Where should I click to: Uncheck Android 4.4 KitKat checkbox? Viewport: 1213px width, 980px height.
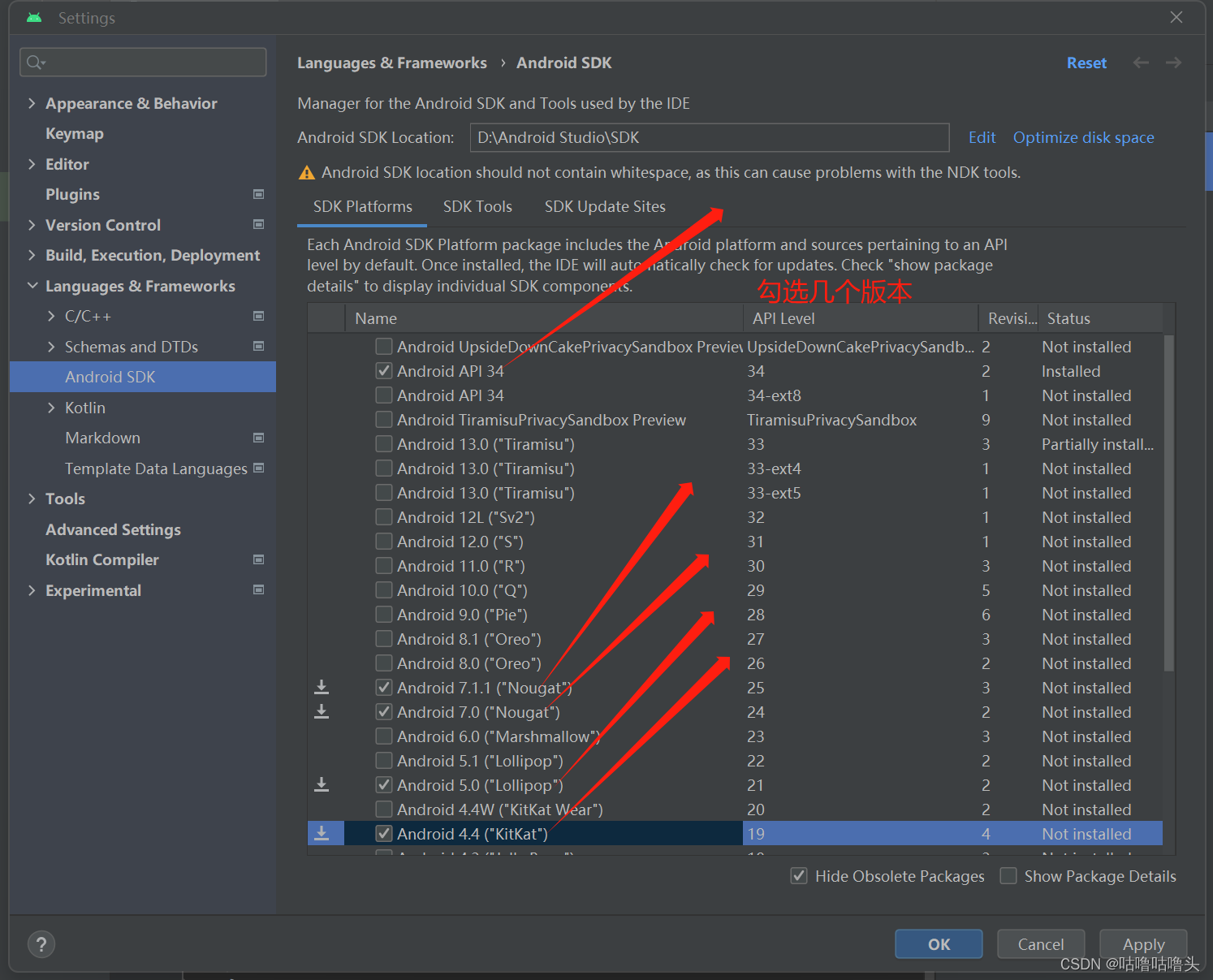tap(384, 834)
